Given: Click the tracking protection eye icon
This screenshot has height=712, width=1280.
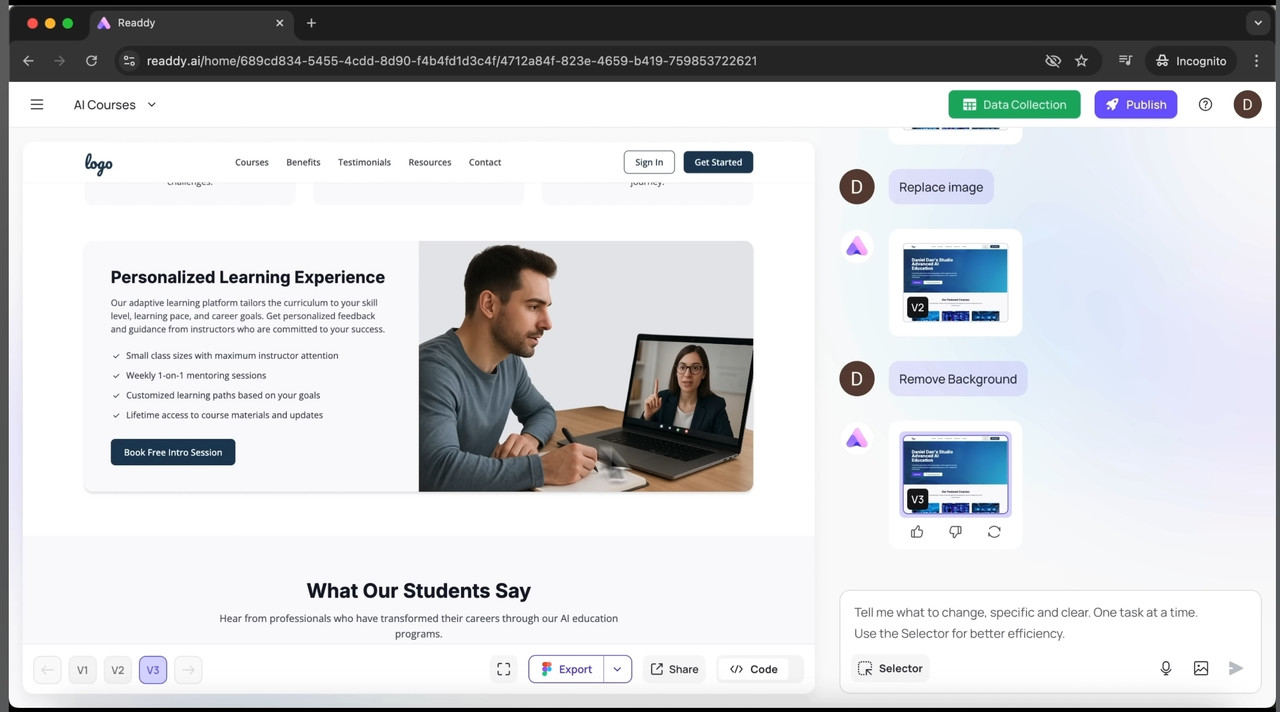Looking at the screenshot, I should click(x=1053, y=61).
